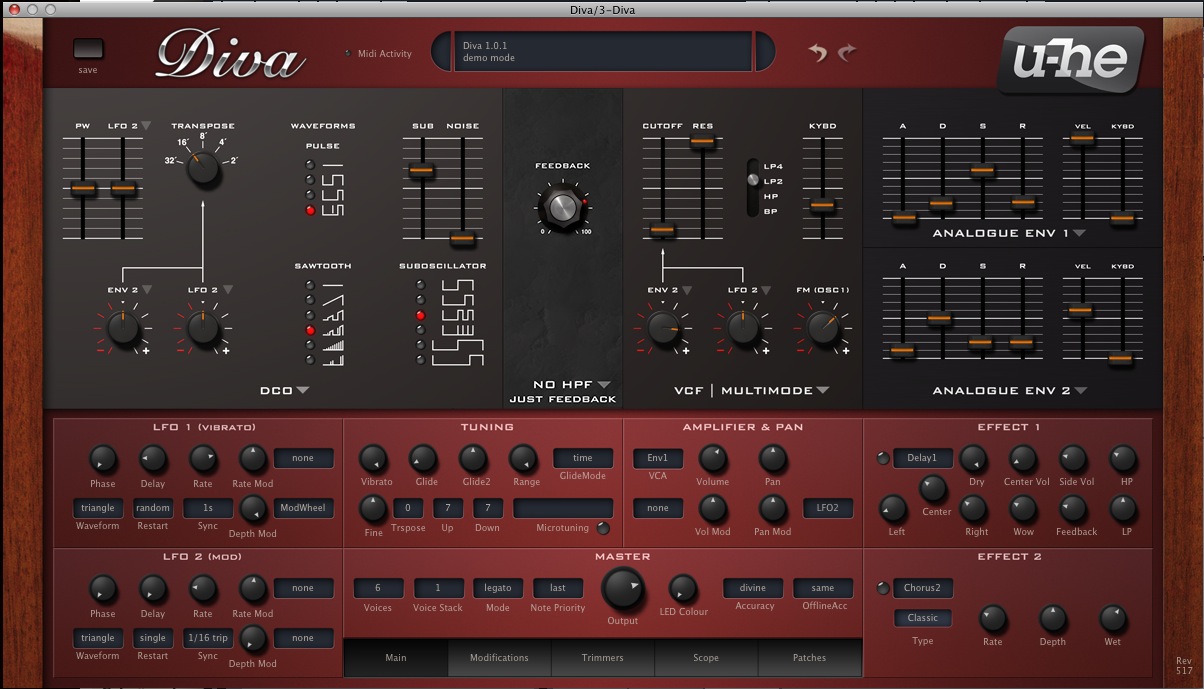
Task: Click the LFO 1 Rate knob
Action: pos(203,459)
